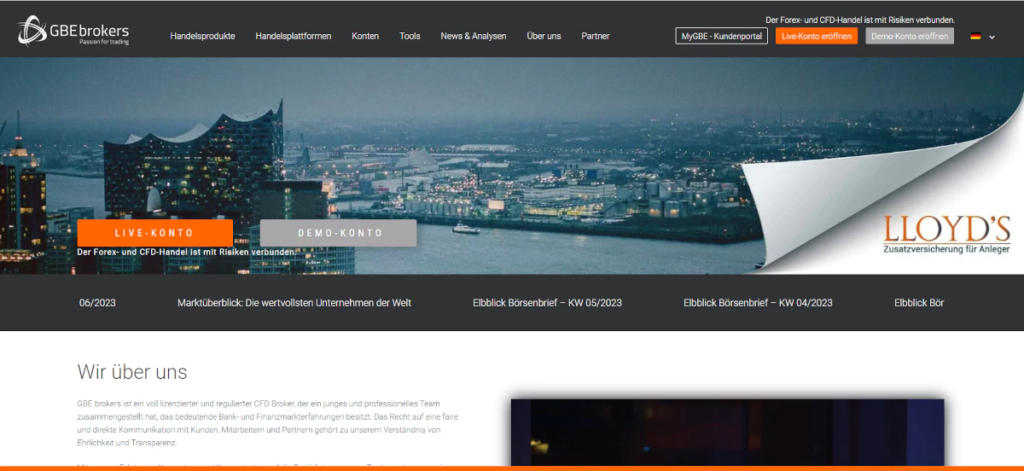This screenshot has height=471, width=1024.
Task: Click the header risk warning text
Action: (x=860, y=20)
